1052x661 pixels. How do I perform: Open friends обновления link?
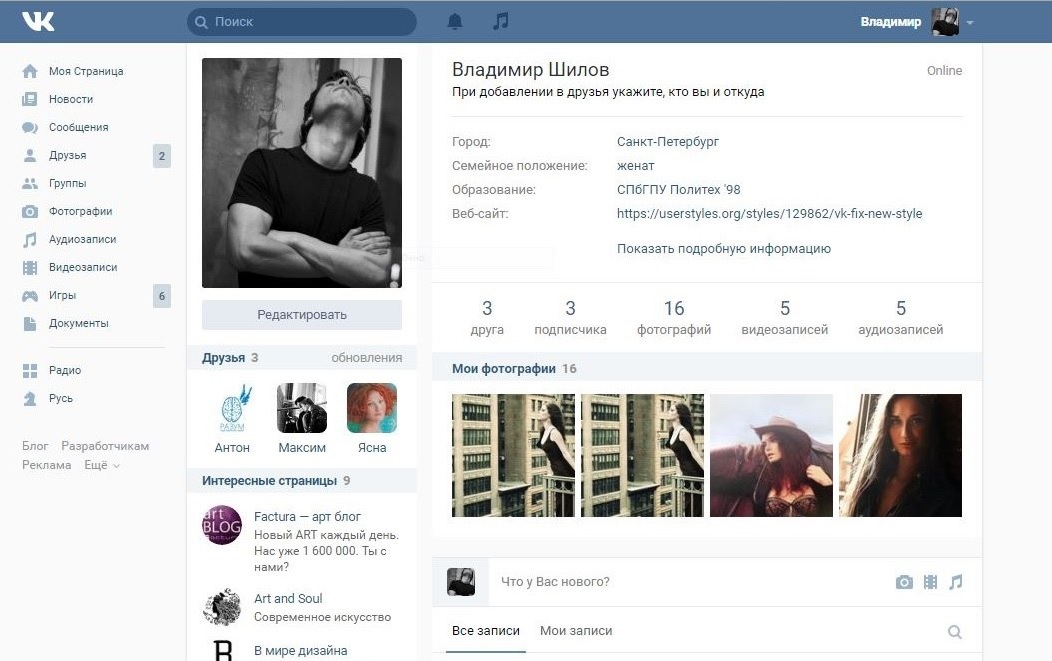(367, 358)
